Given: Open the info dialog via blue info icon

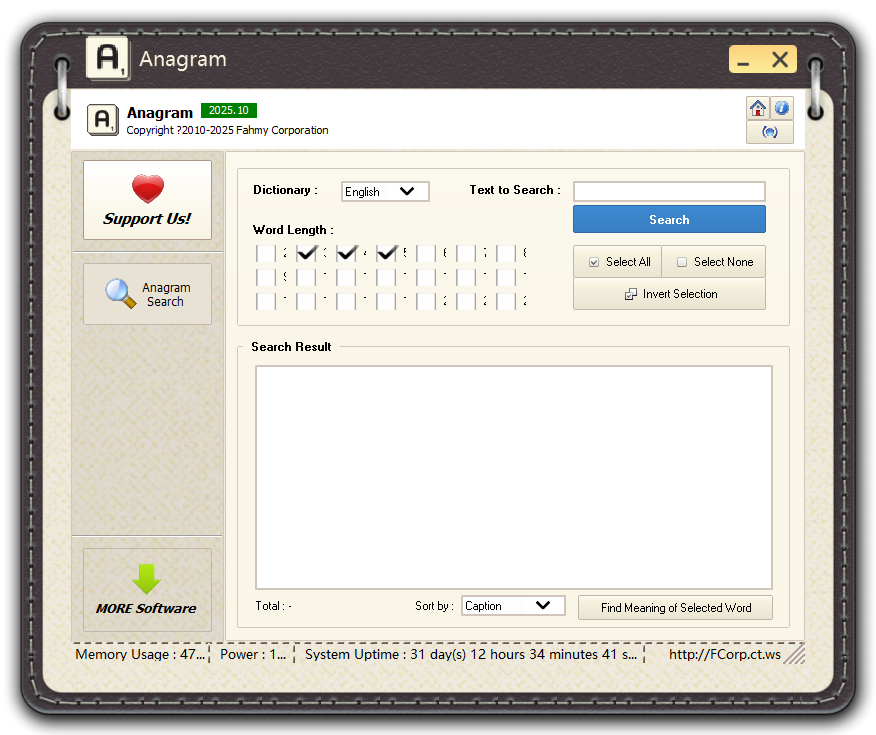Looking at the screenshot, I should (781, 108).
